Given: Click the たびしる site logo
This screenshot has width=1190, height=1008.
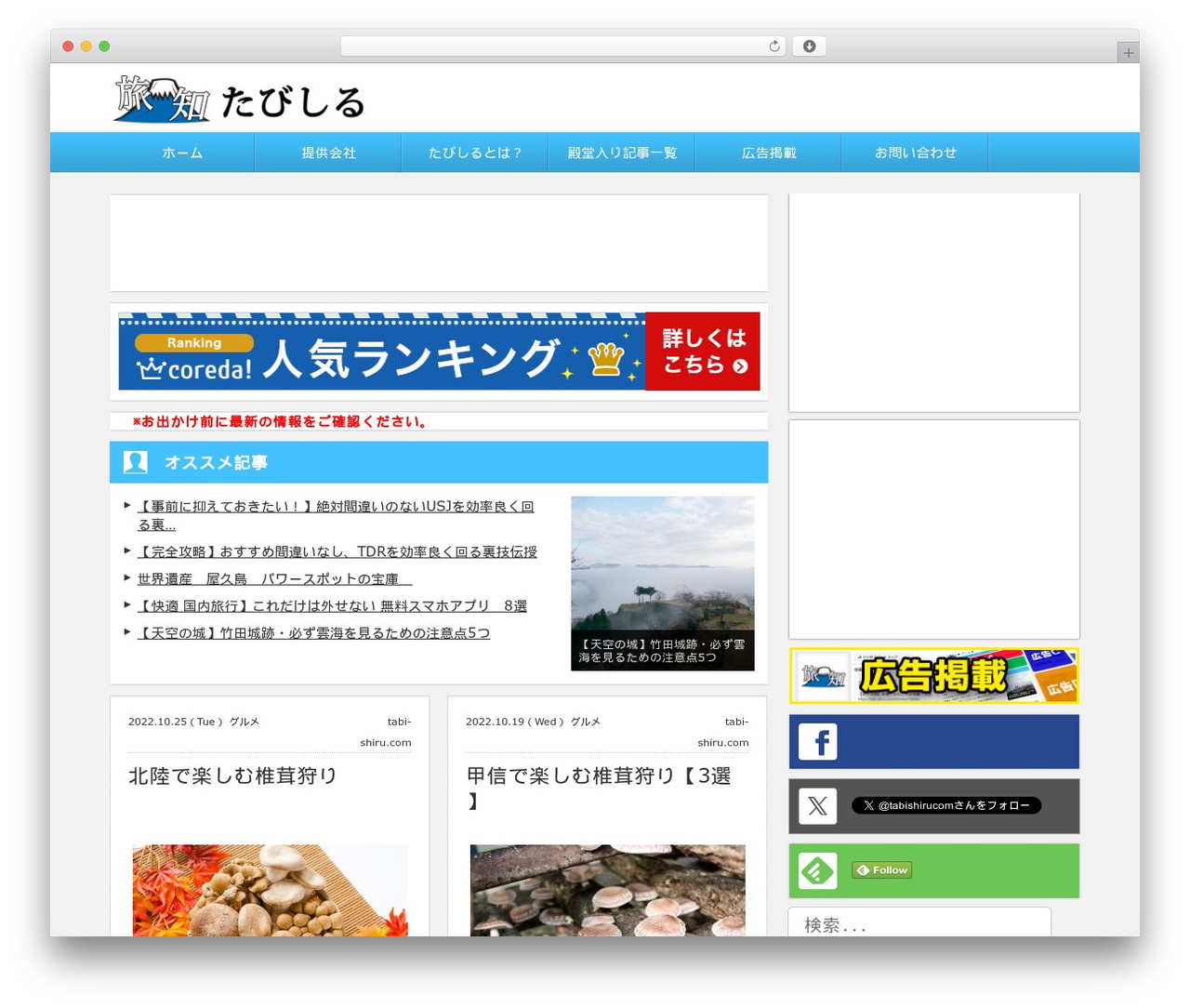Looking at the screenshot, I should 239,99.
